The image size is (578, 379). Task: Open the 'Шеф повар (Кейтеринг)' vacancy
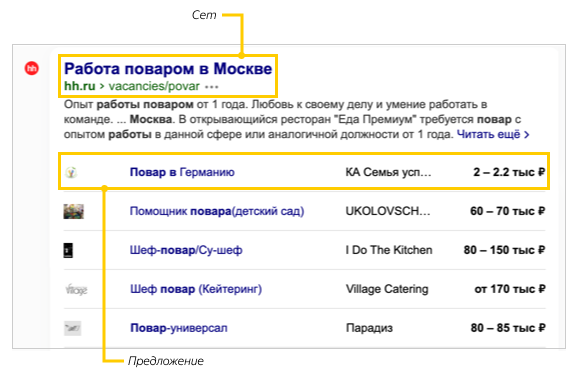[196, 289]
